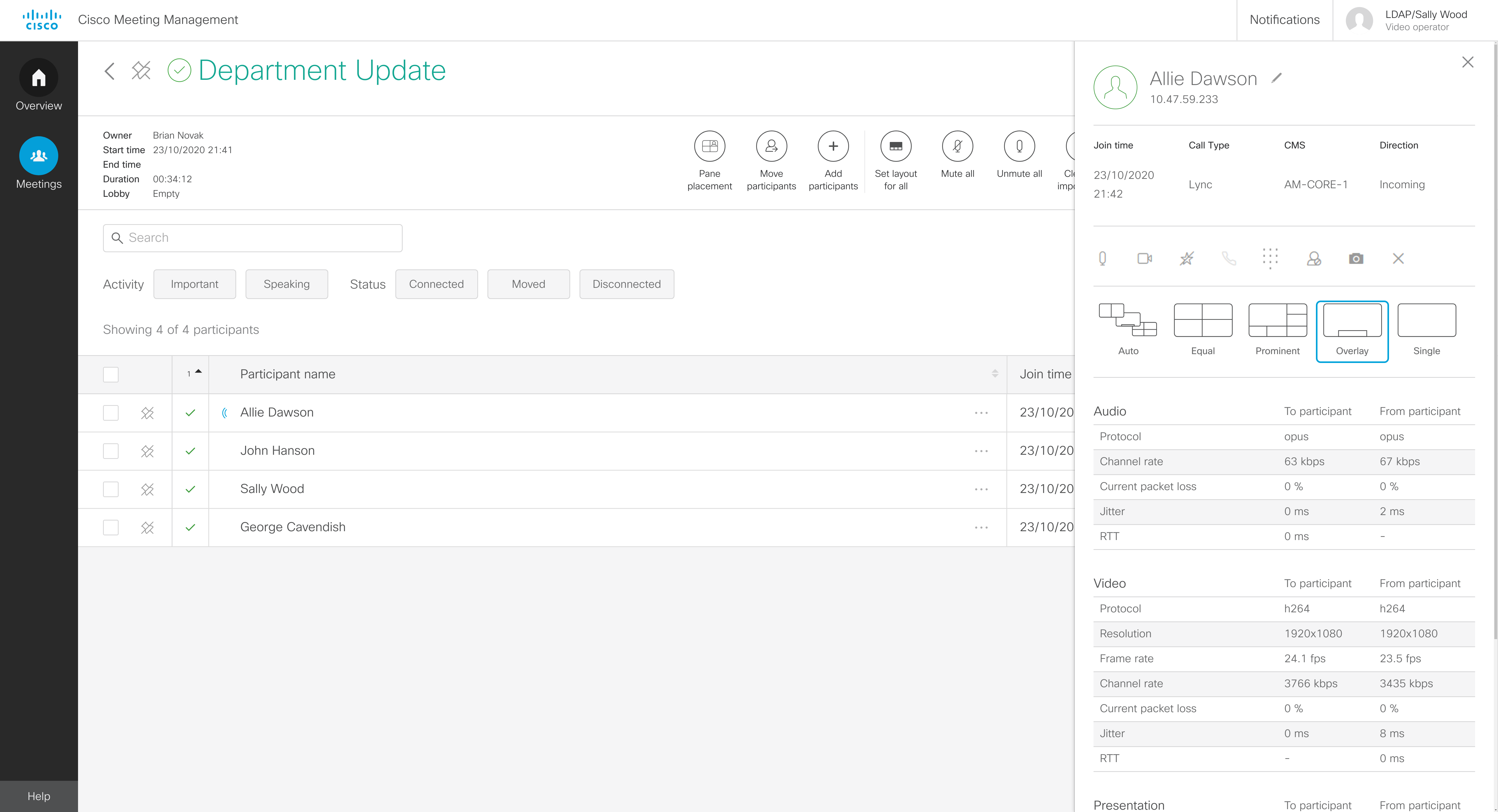The height and width of the screenshot is (812, 1498).
Task: Select the checkbox next to John Hanson
Action: (111, 451)
